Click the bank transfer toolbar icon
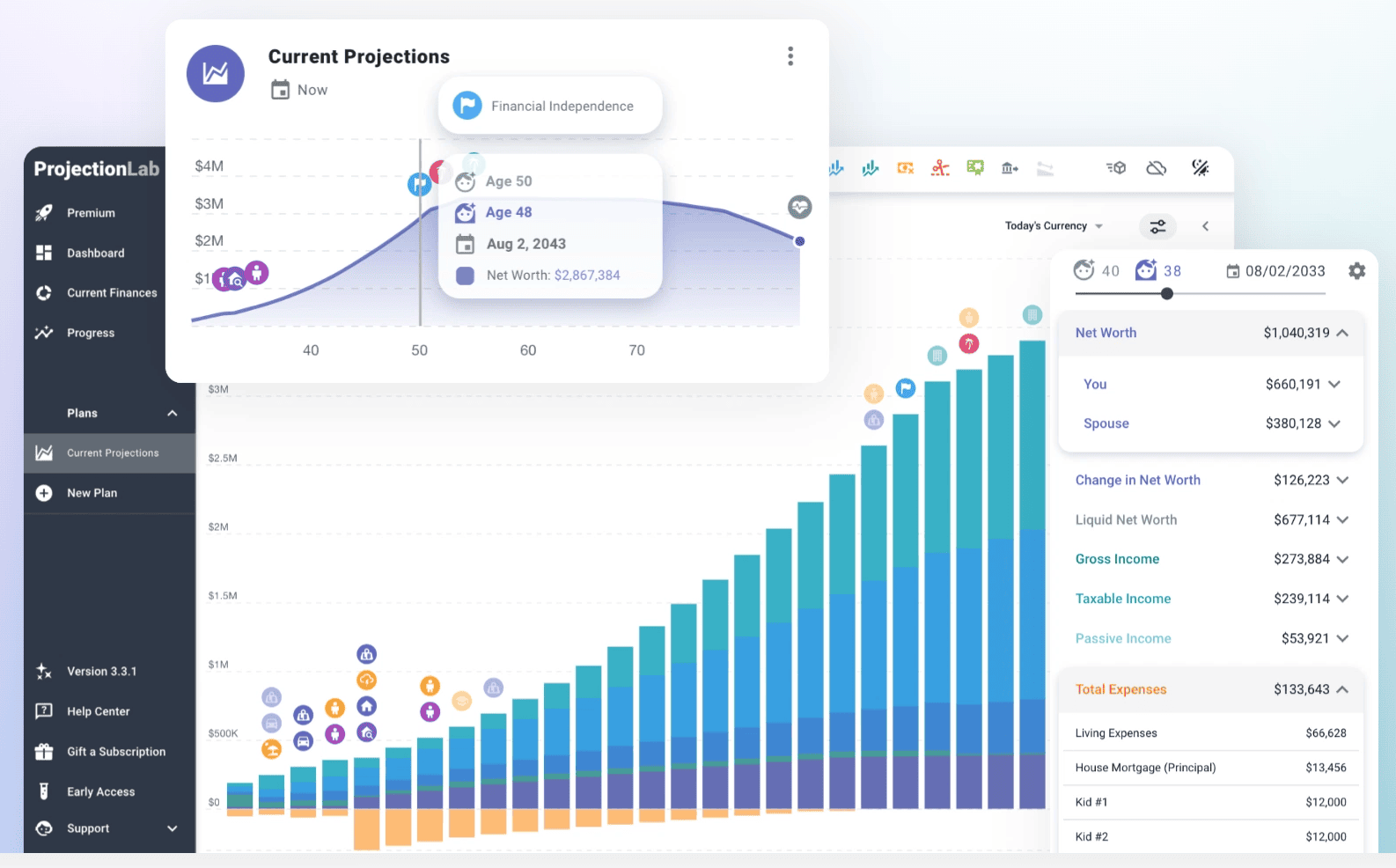Image resolution: width=1396 pixels, height=868 pixels. [1010, 168]
